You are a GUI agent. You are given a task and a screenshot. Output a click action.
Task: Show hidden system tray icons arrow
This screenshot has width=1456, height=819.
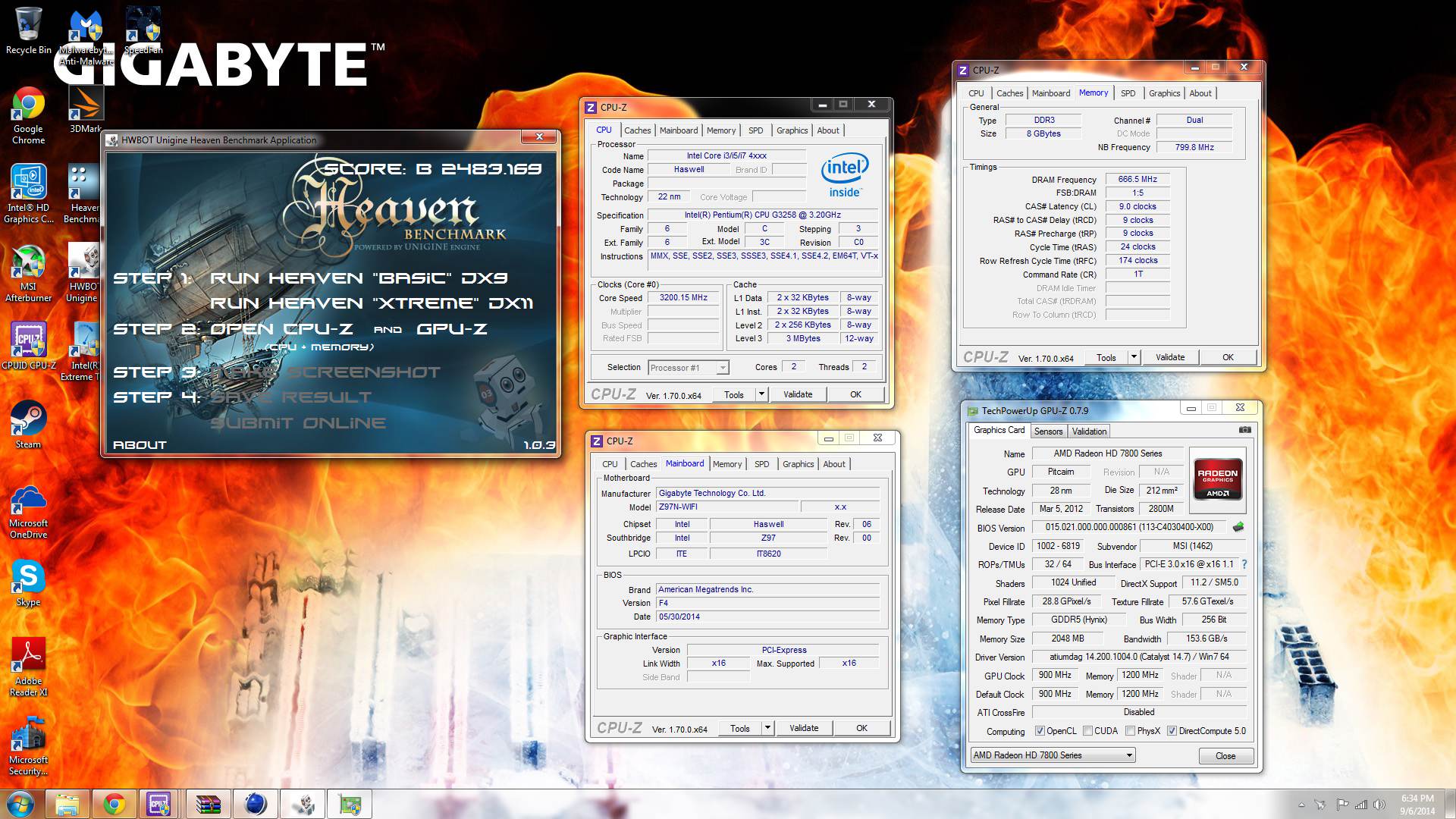point(1301,805)
